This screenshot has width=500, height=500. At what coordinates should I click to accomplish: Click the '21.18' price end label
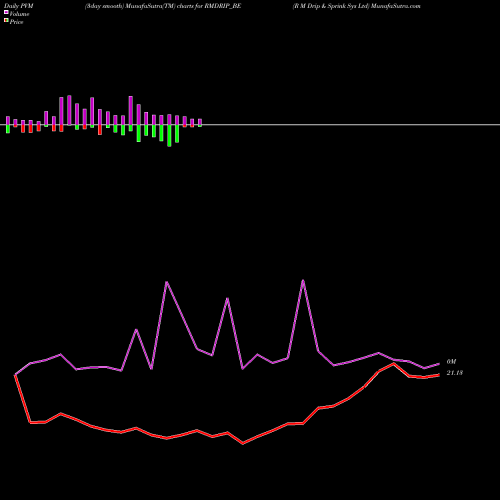(x=455, y=373)
